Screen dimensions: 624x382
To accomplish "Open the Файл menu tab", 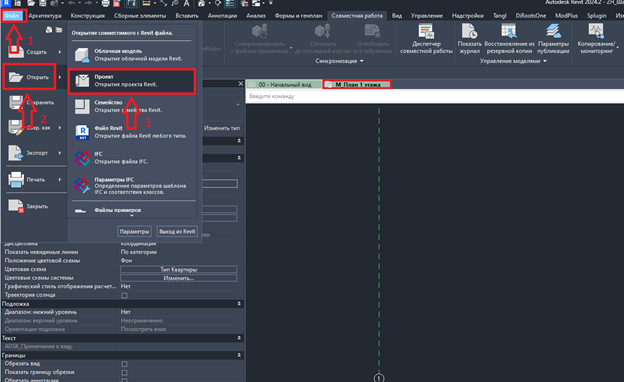I will tap(12, 16).
